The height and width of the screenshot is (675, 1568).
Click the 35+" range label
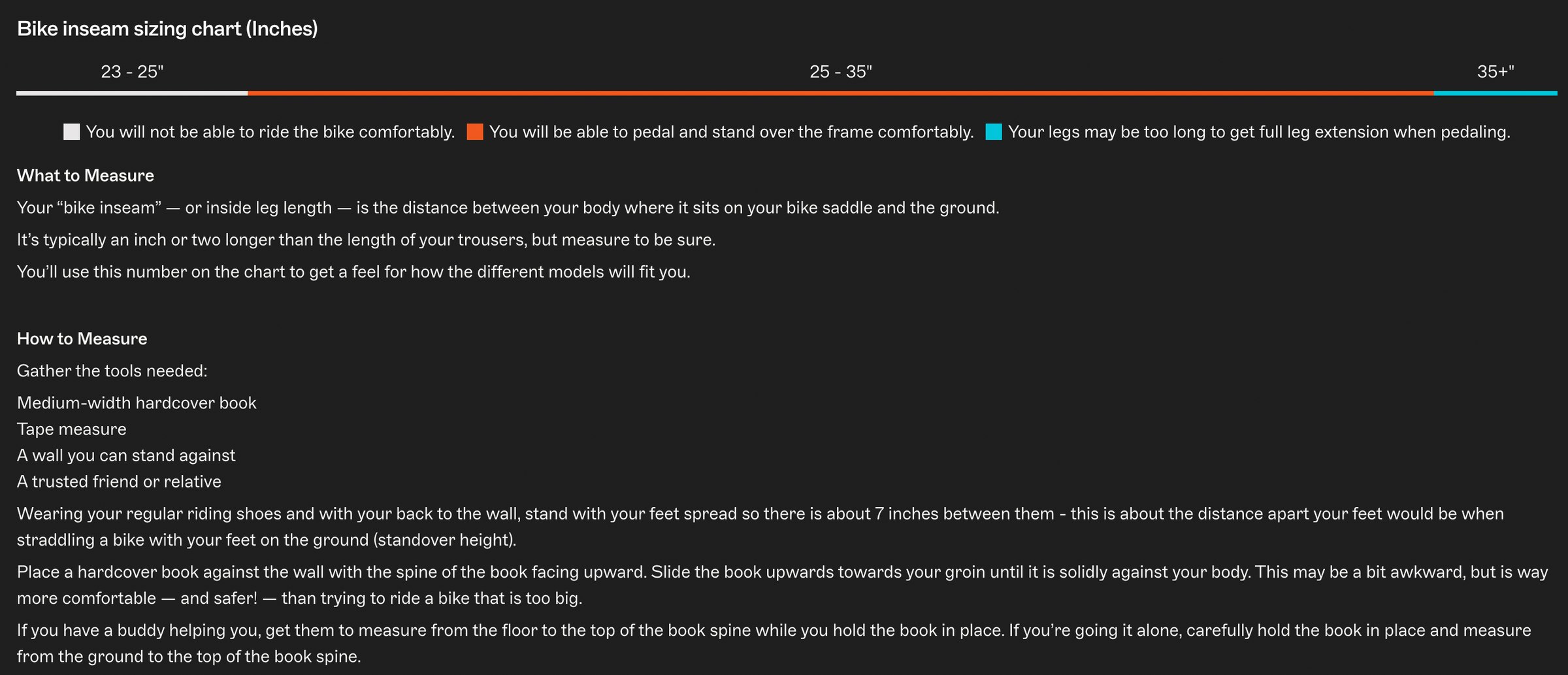[x=1495, y=72]
